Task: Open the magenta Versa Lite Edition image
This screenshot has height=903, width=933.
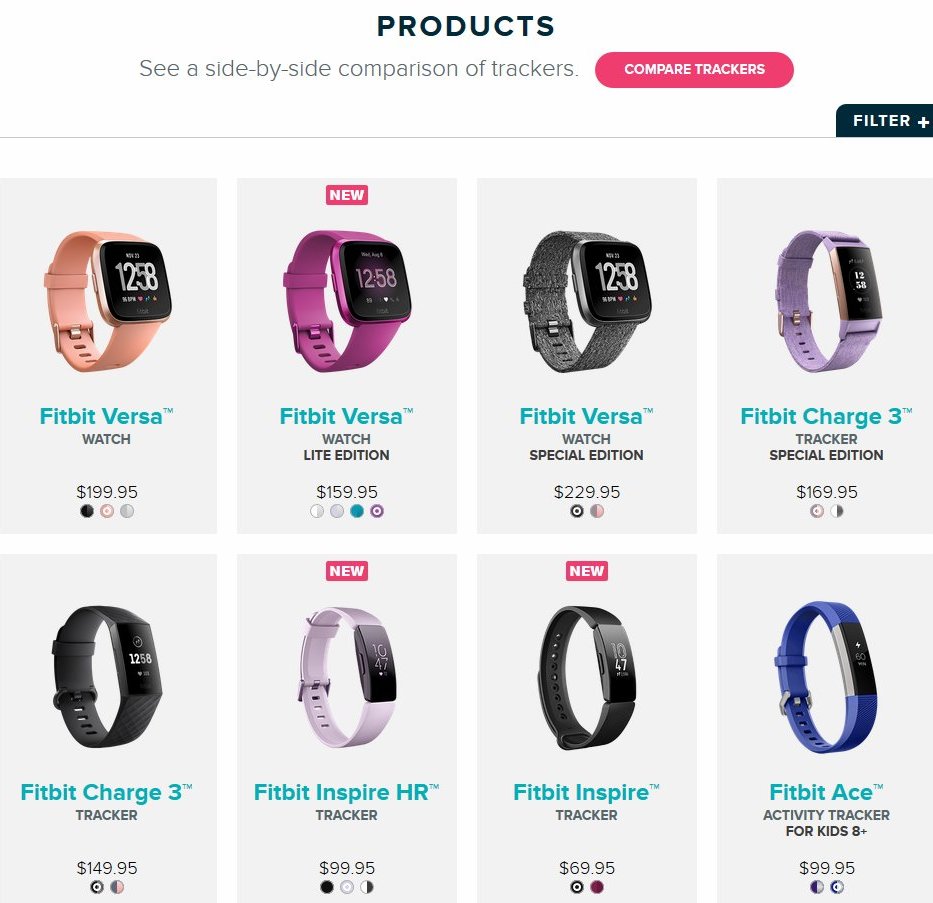Action: [x=347, y=302]
